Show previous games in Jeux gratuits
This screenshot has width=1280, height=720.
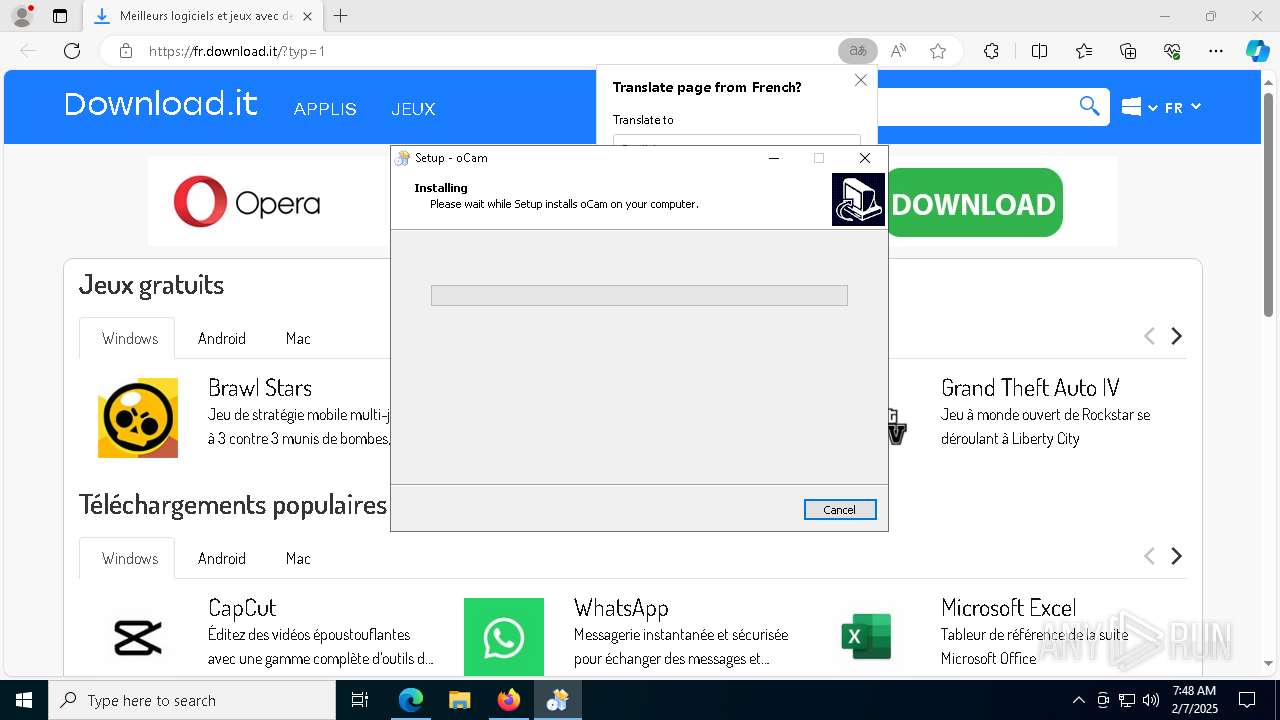[1149, 336]
